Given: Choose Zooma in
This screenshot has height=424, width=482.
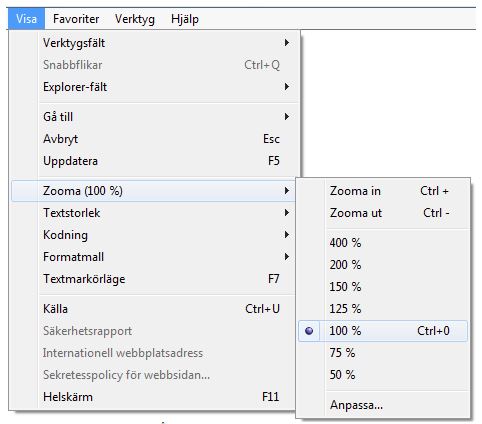Looking at the screenshot, I should (x=383, y=191).
